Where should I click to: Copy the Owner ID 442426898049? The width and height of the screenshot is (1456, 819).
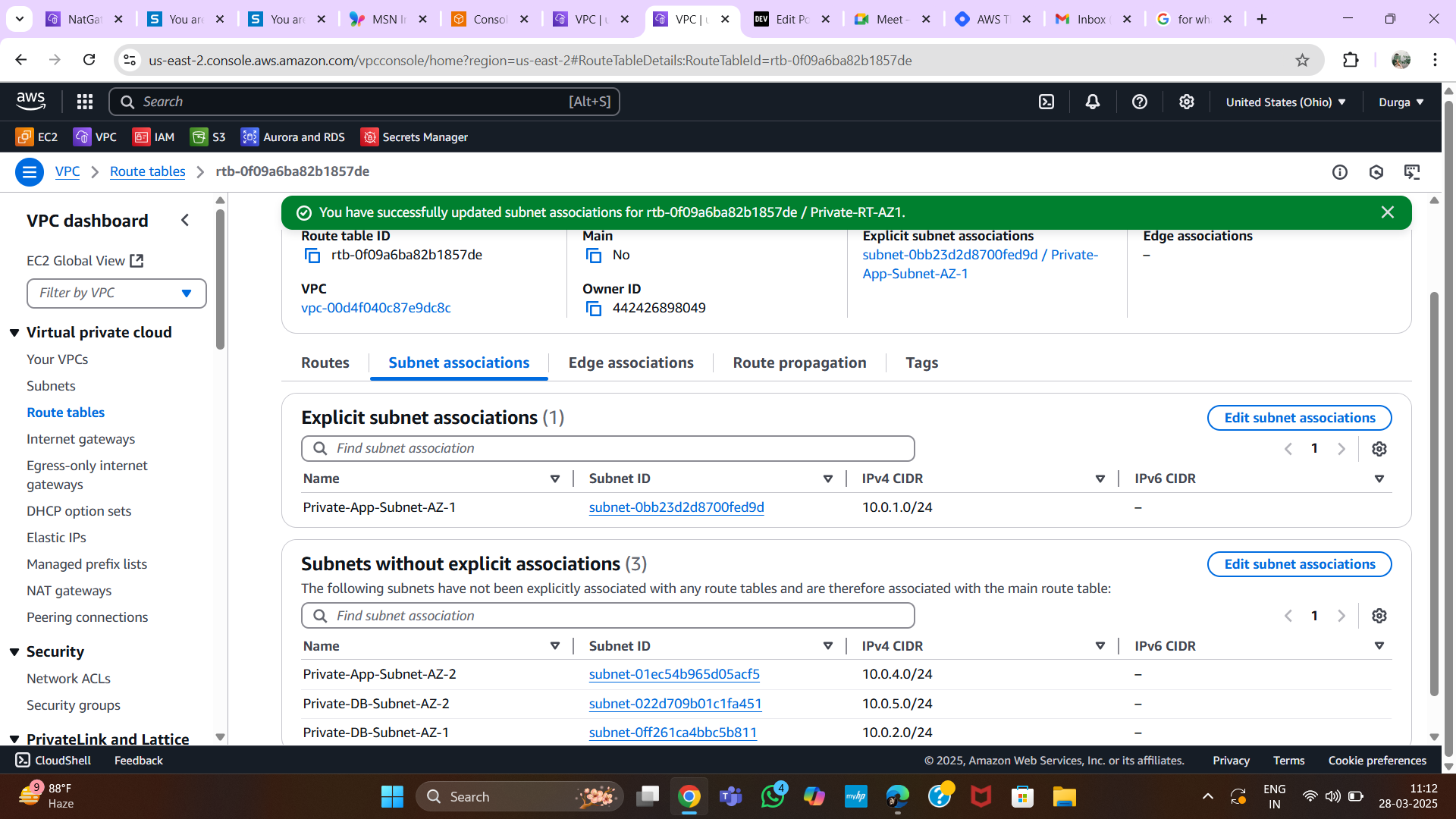point(594,309)
